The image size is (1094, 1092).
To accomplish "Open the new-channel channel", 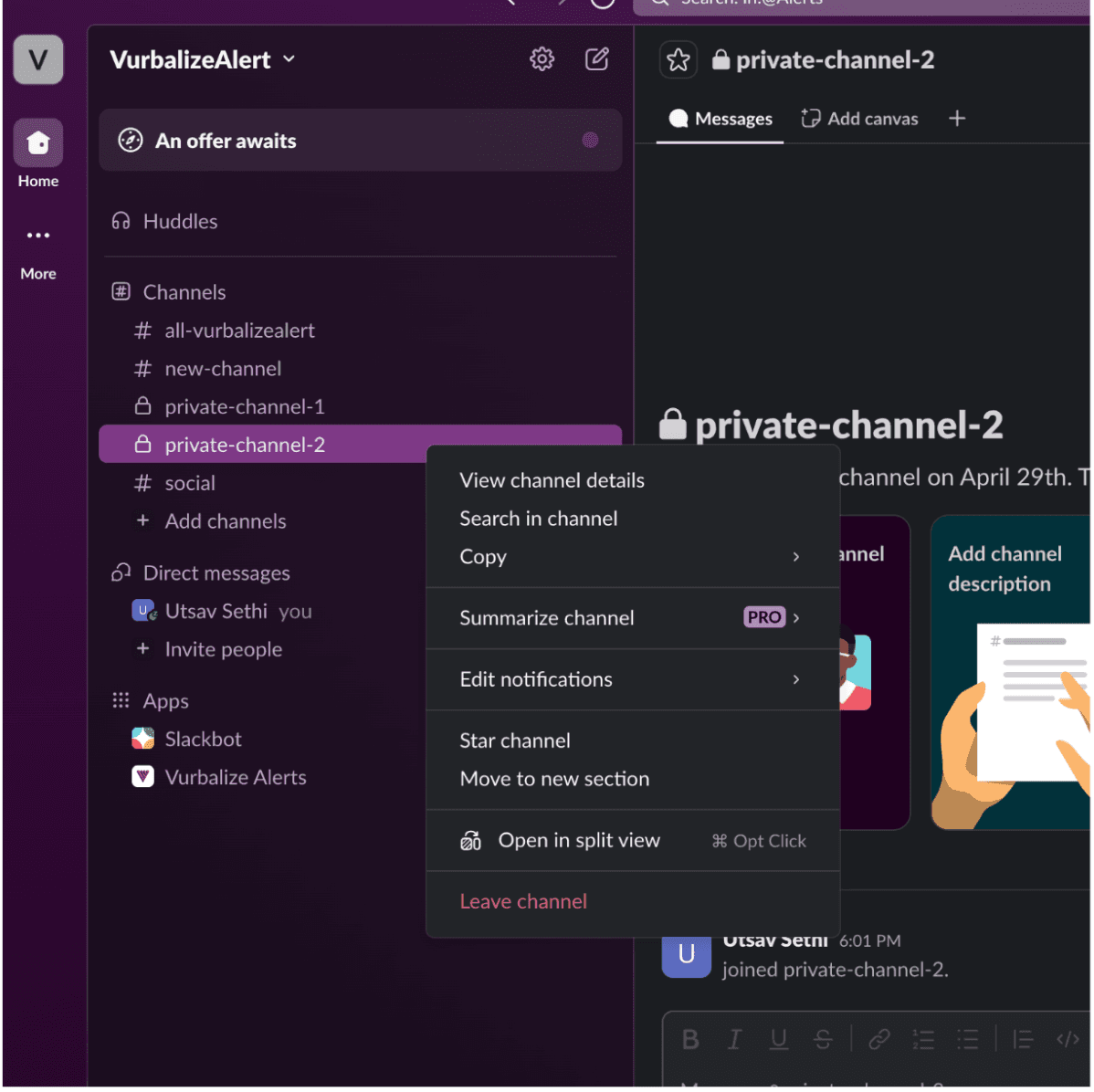I will click(x=360, y=369).
